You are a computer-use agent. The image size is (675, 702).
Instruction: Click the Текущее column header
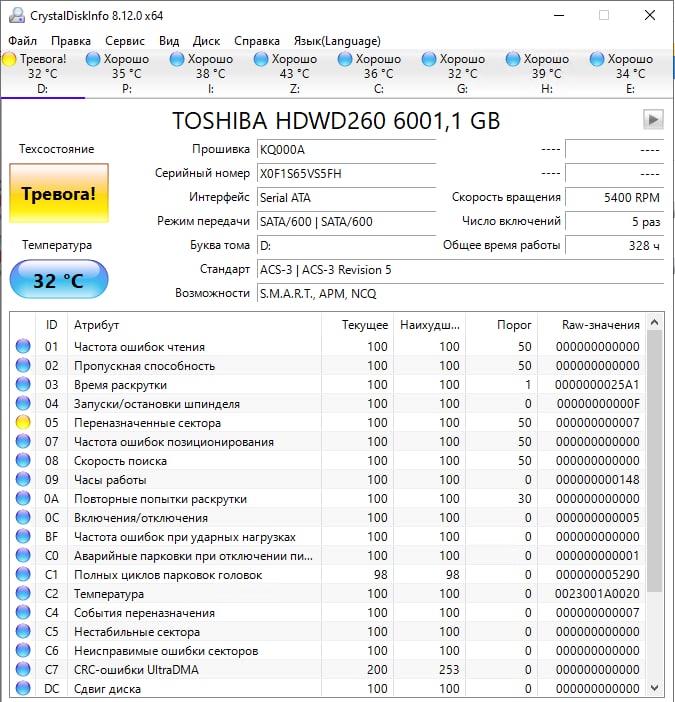tap(358, 325)
